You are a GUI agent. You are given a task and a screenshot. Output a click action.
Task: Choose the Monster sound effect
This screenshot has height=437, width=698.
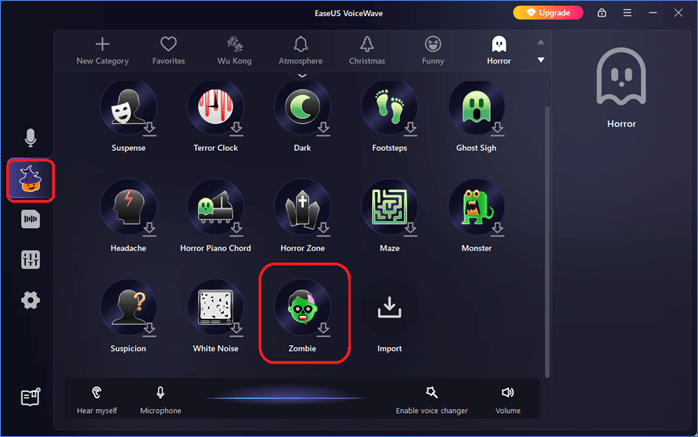476,209
